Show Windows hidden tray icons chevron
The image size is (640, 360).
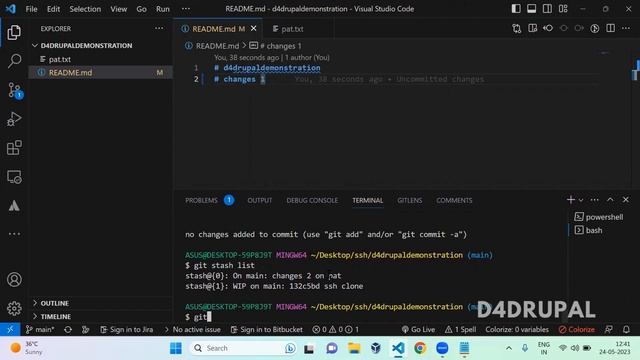point(509,348)
